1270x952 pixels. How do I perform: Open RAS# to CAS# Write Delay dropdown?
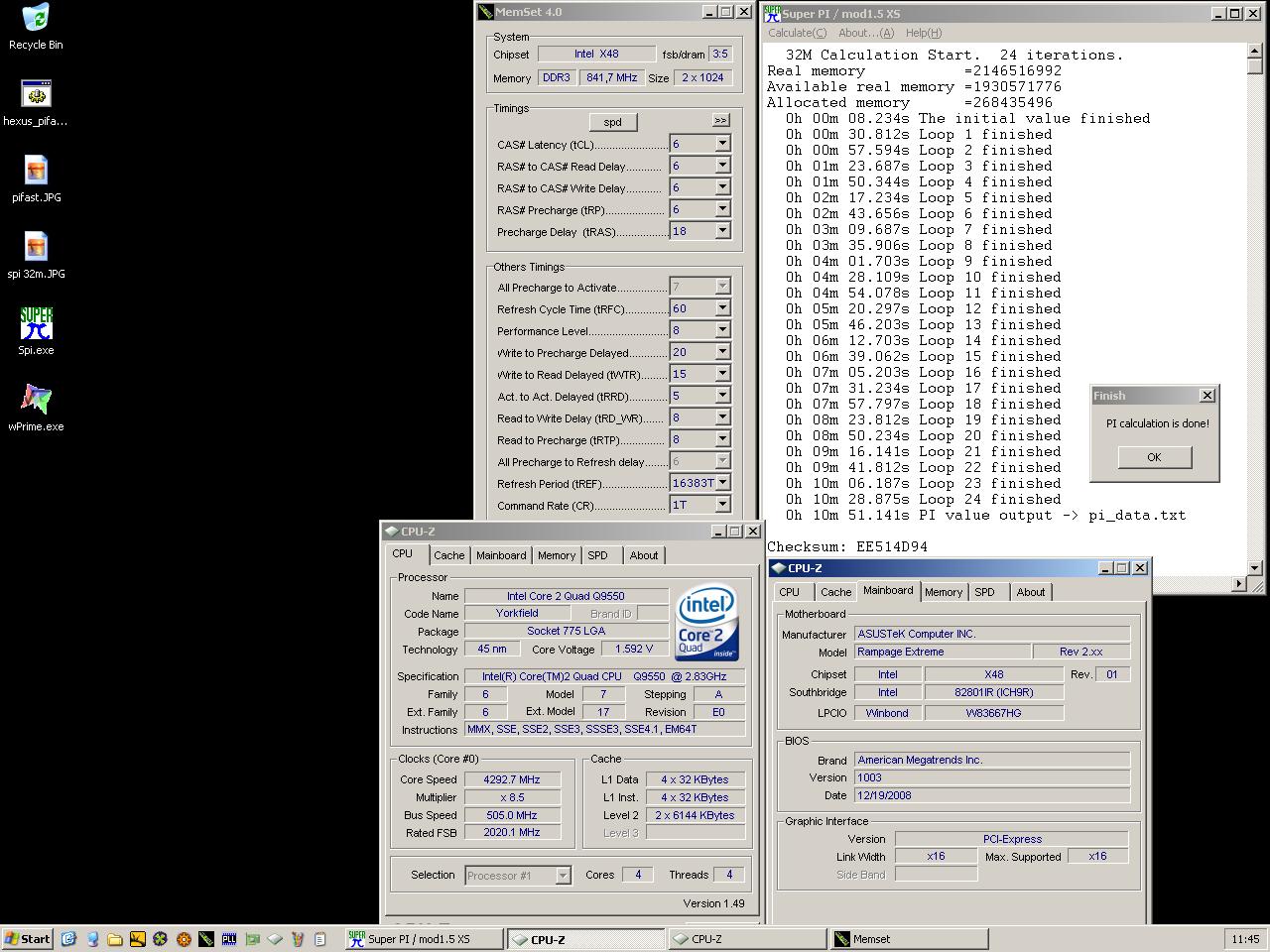click(x=722, y=187)
